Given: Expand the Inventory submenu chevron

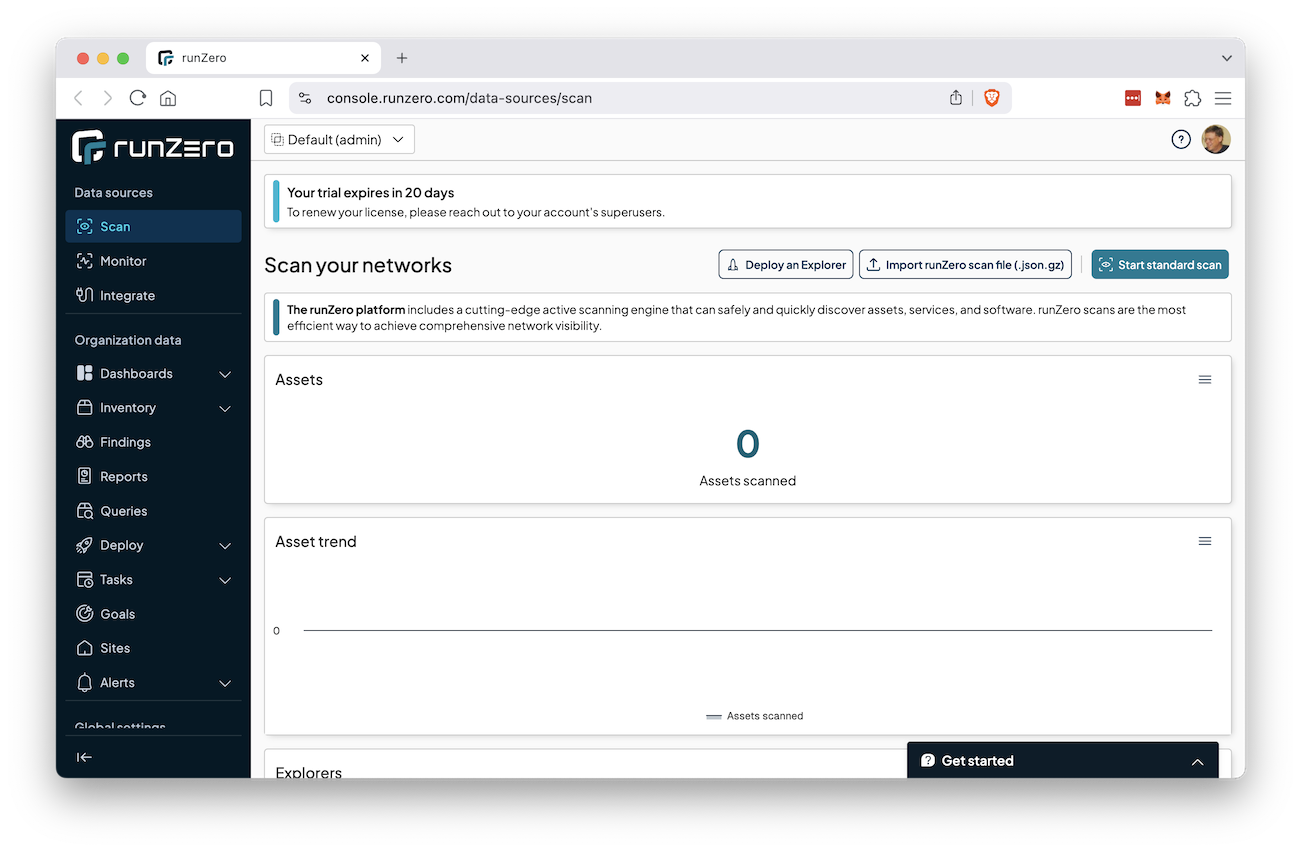Looking at the screenshot, I should click(225, 408).
